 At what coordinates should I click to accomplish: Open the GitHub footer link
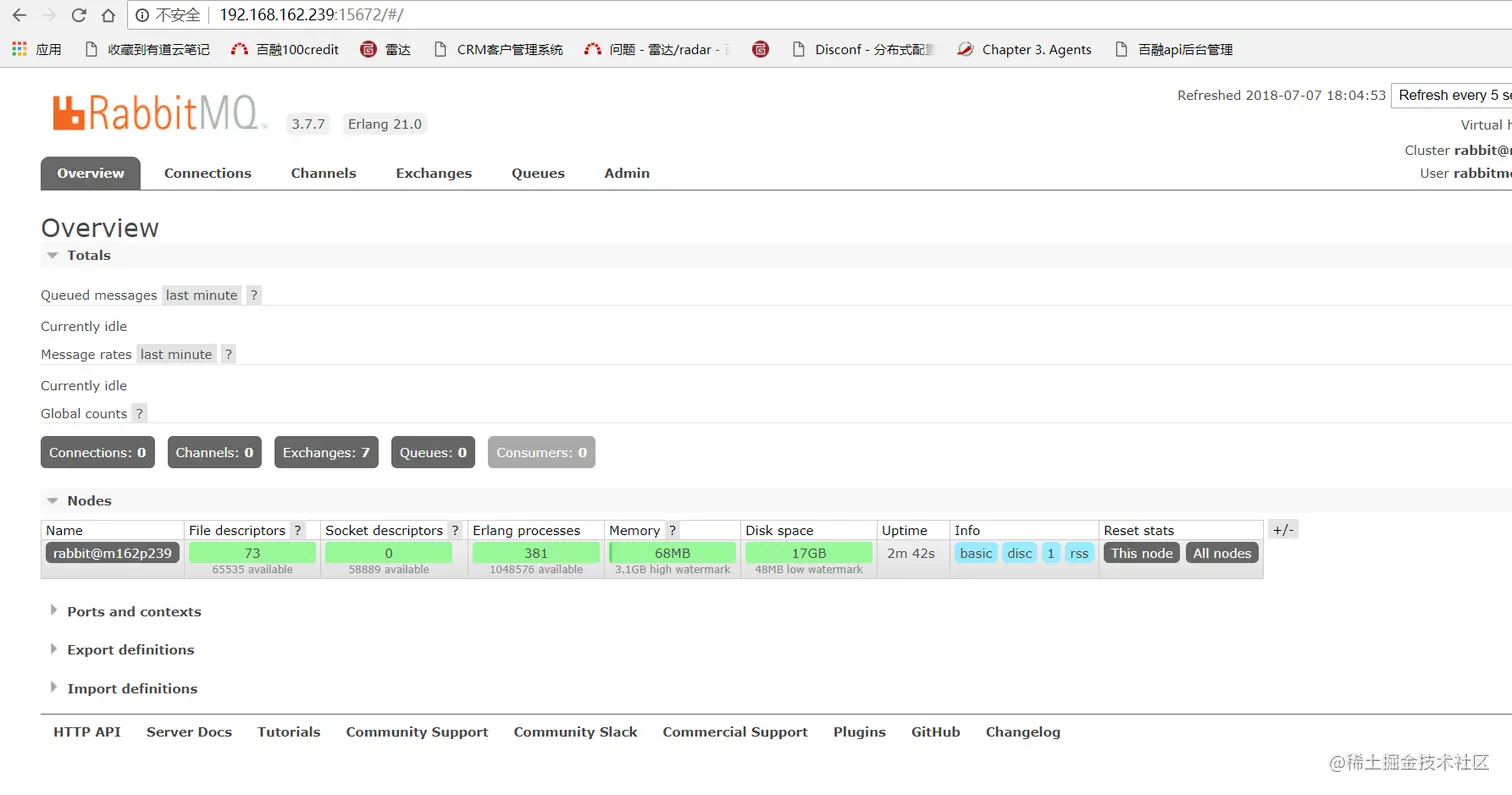pos(936,732)
